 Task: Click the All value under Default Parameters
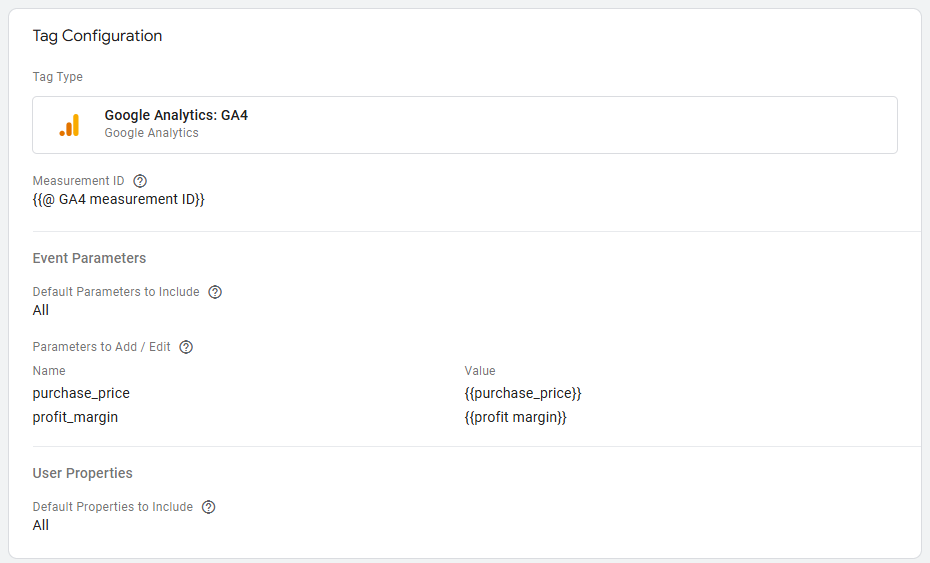pyautogui.click(x=41, y=310)
